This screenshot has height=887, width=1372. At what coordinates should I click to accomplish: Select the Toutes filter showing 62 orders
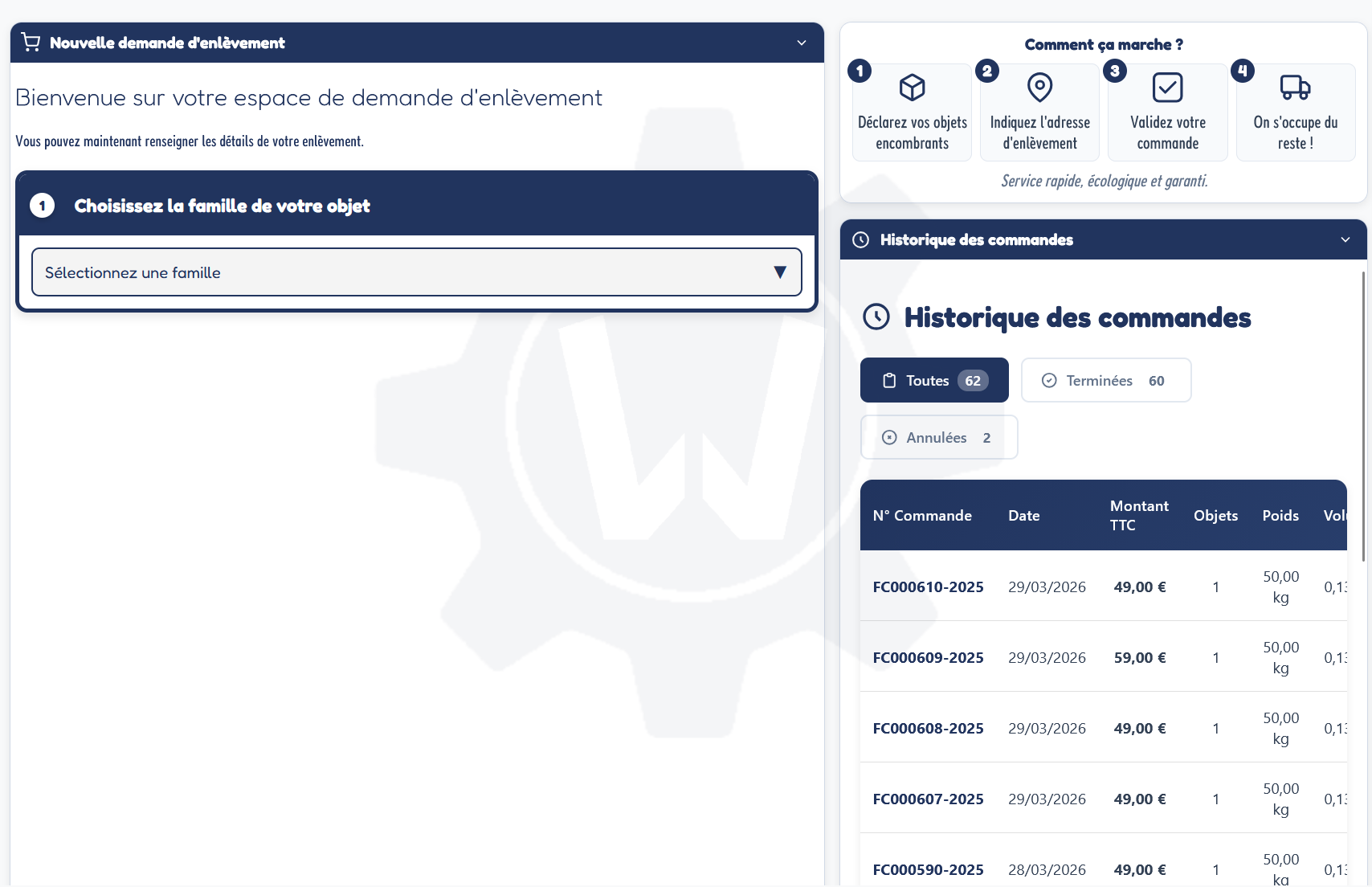(x=933, y=380)
